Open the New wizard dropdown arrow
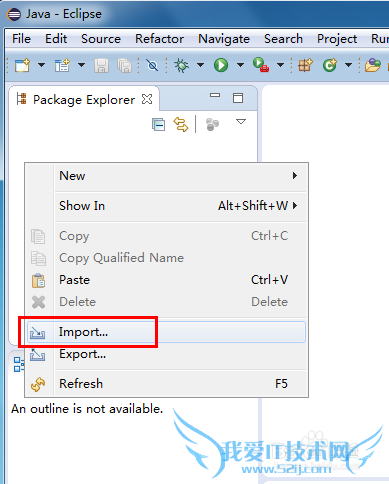Screen dimensions: 389x484 coord(41,65)
